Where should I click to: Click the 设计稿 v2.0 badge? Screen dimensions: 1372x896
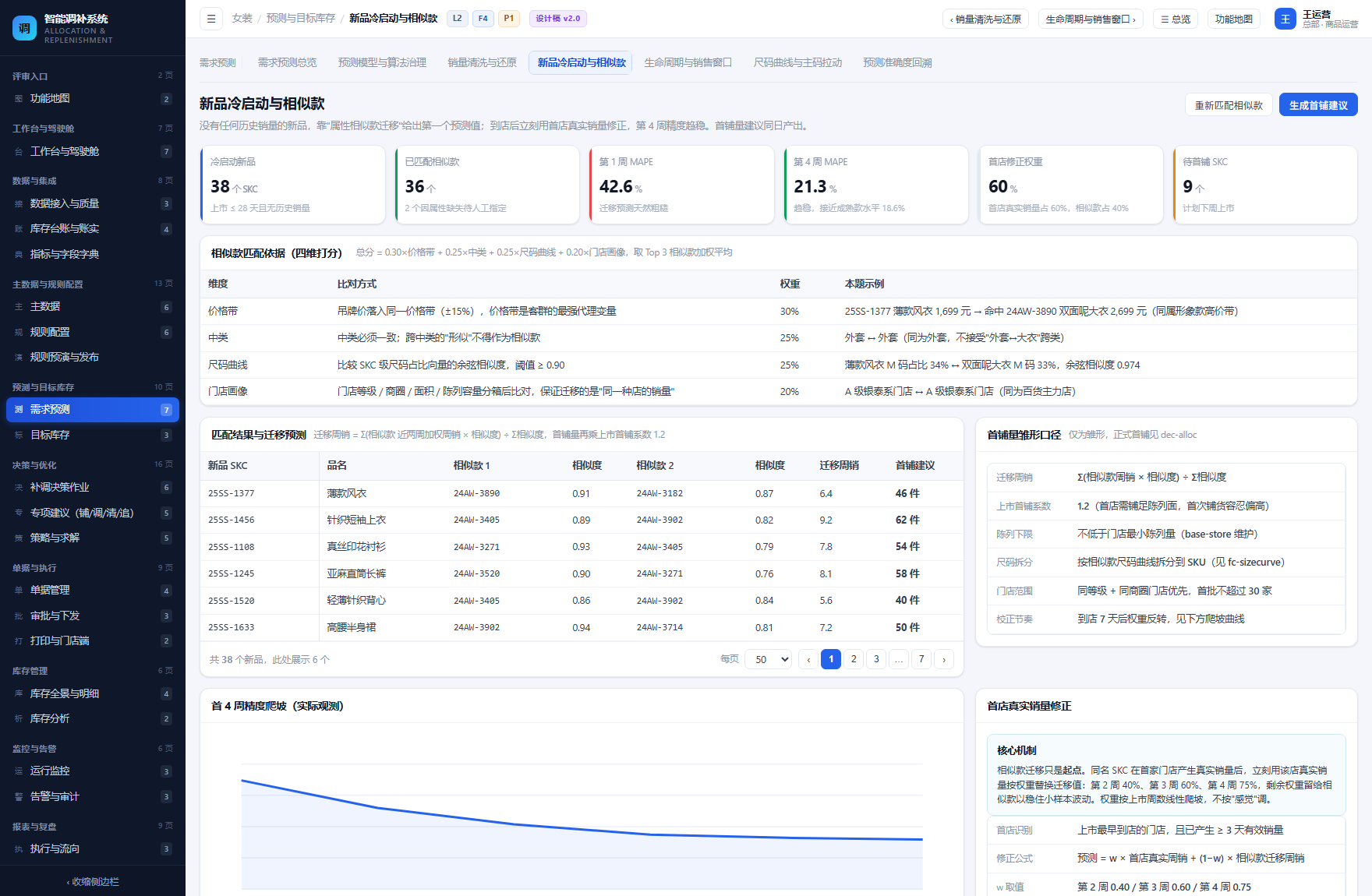click(x=558, y=19)
